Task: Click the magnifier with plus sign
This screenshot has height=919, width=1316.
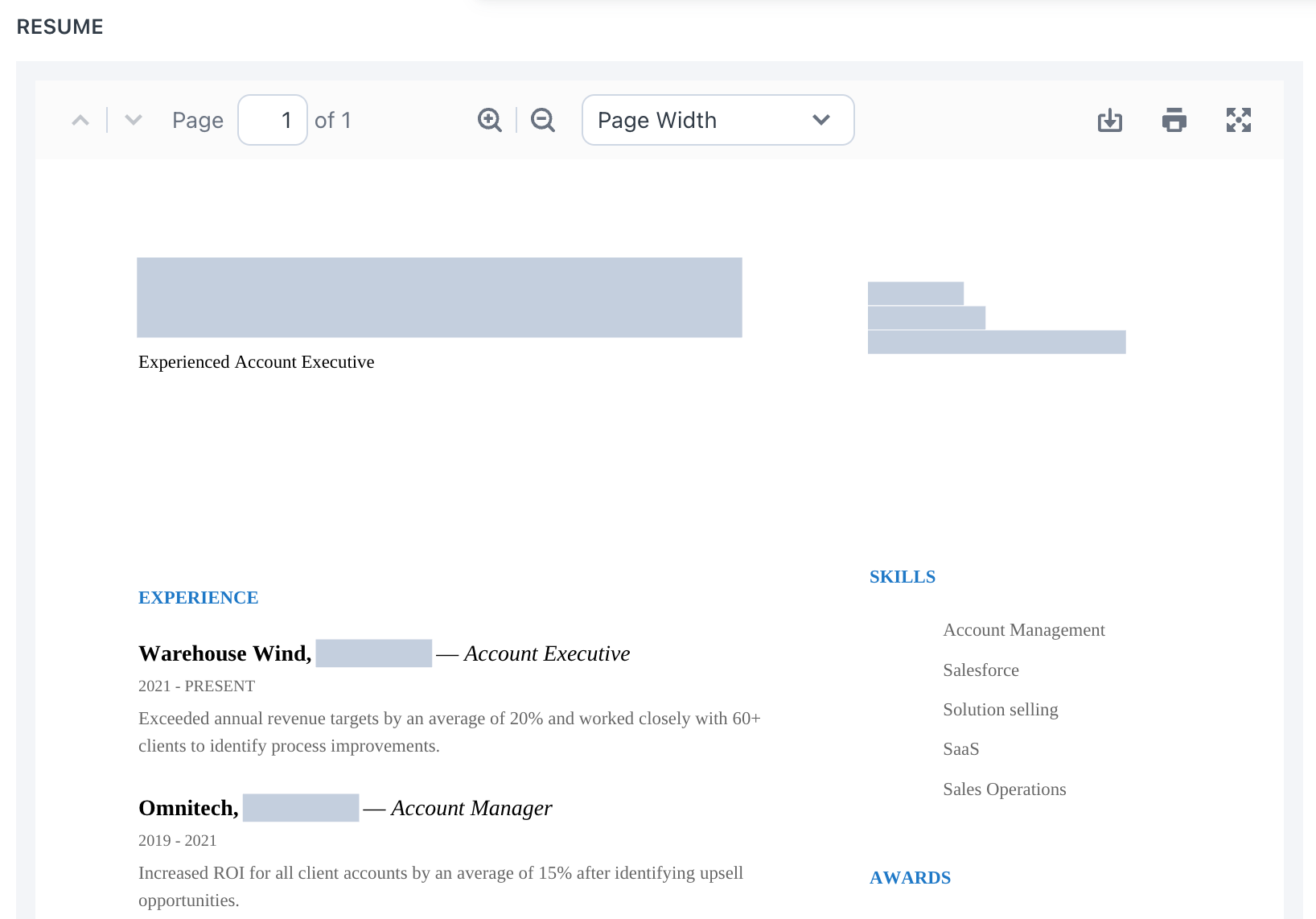Action: pyautogui.click(x=489, y=119)
